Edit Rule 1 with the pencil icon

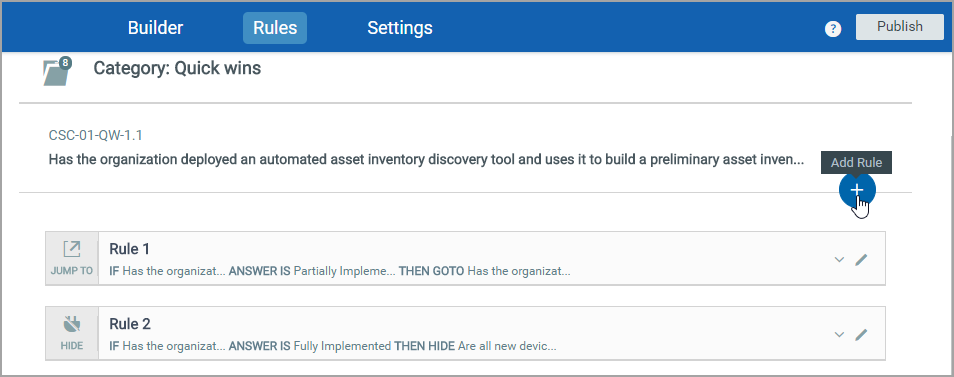tap(861, 260)
